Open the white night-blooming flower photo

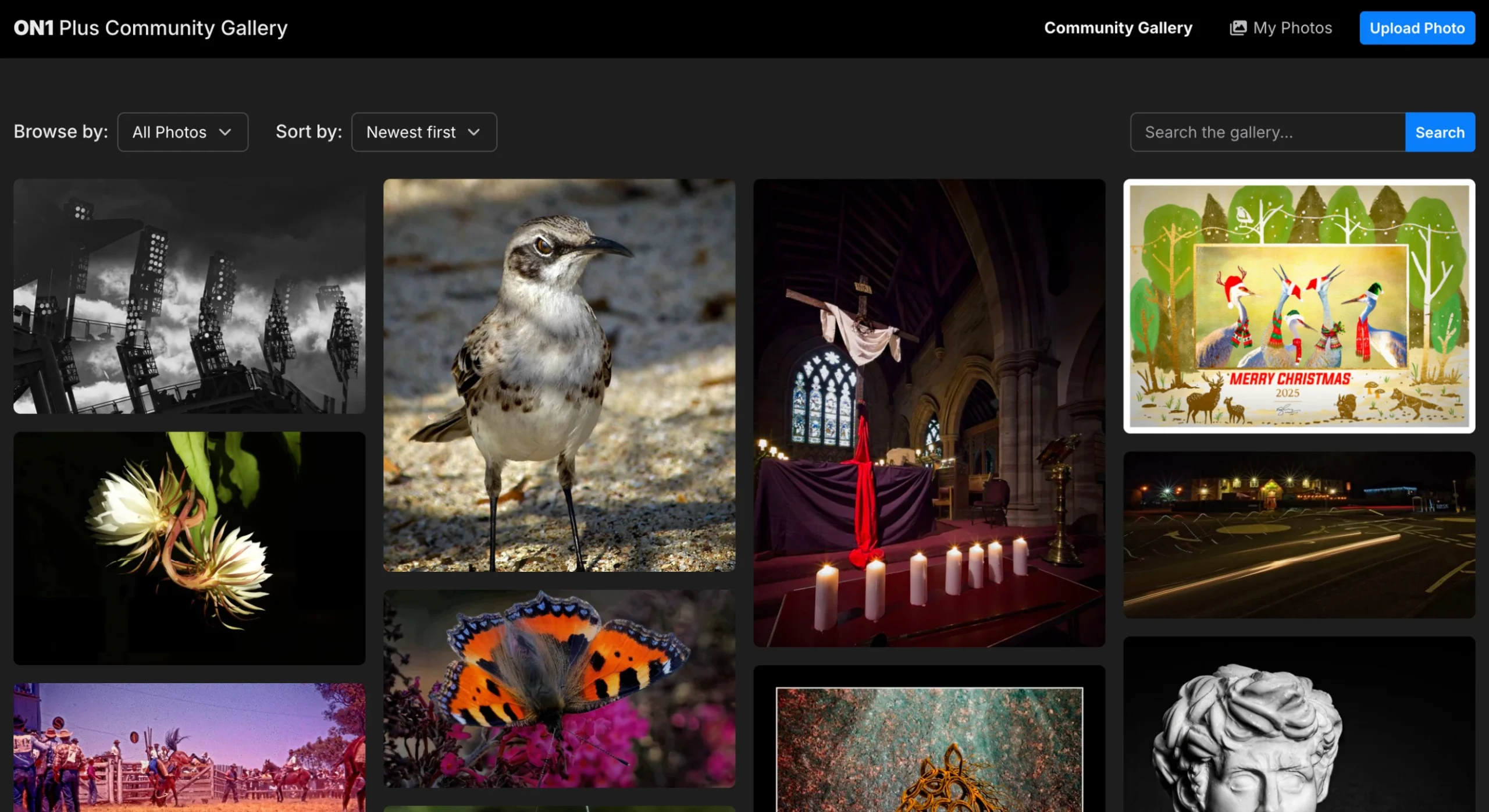click(x=190, y=549)
